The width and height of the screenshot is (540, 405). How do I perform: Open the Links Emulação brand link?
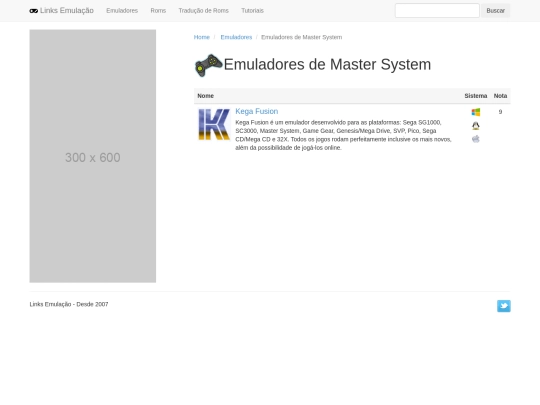62,11
